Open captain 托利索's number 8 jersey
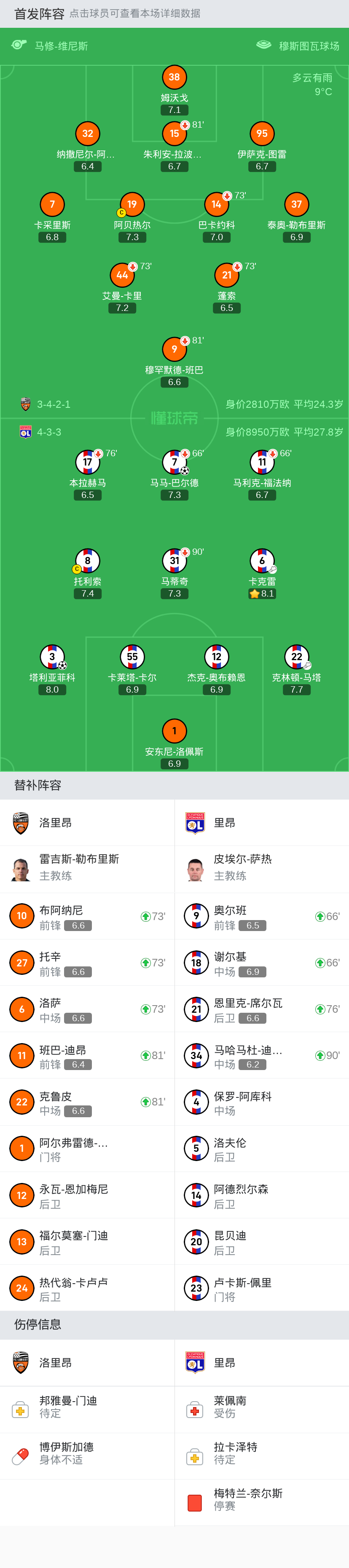Screen dimensions: 349x1568 (x=88, y=560)
